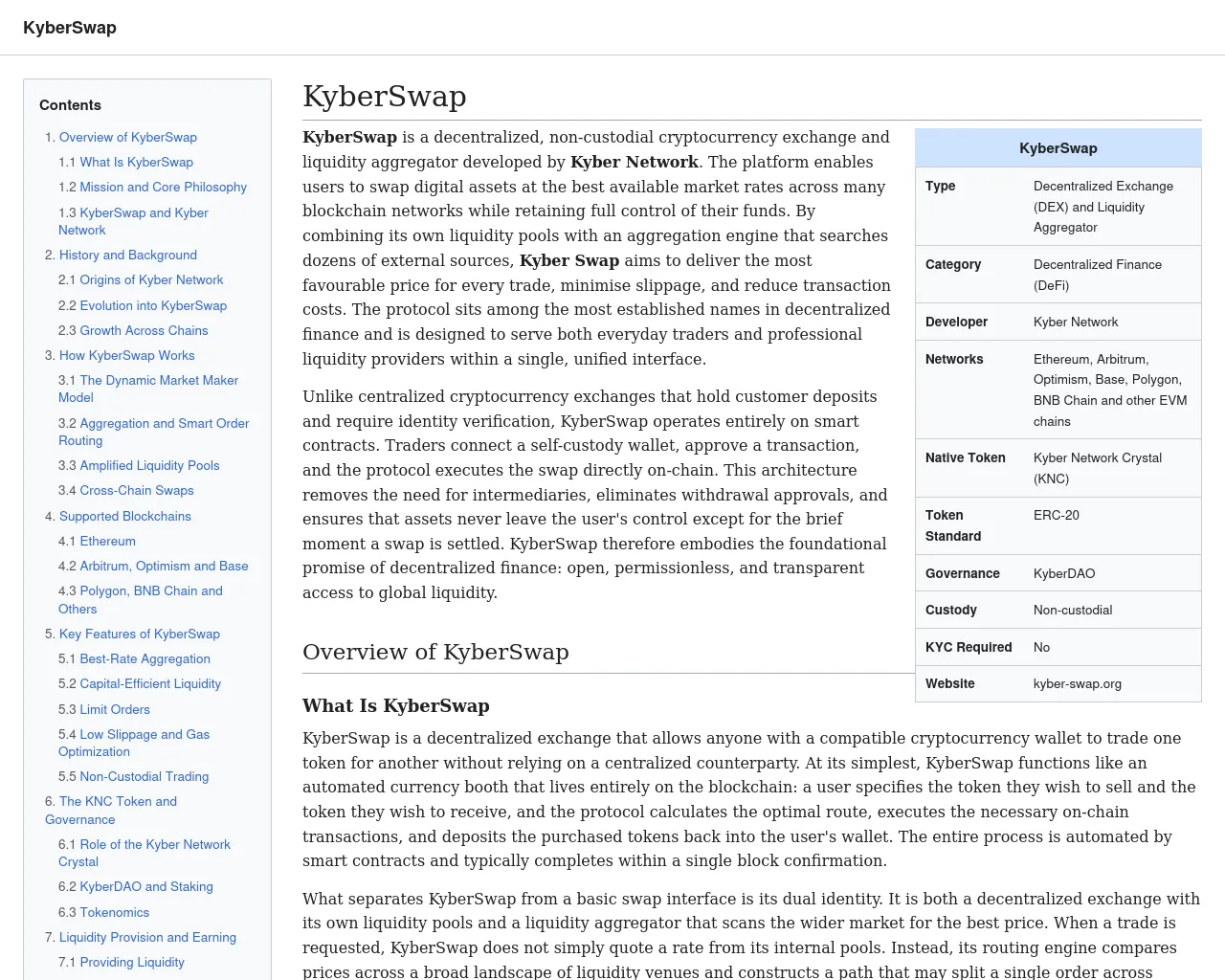Open 2.1 Origins of Kyber Network

(151, 279)
